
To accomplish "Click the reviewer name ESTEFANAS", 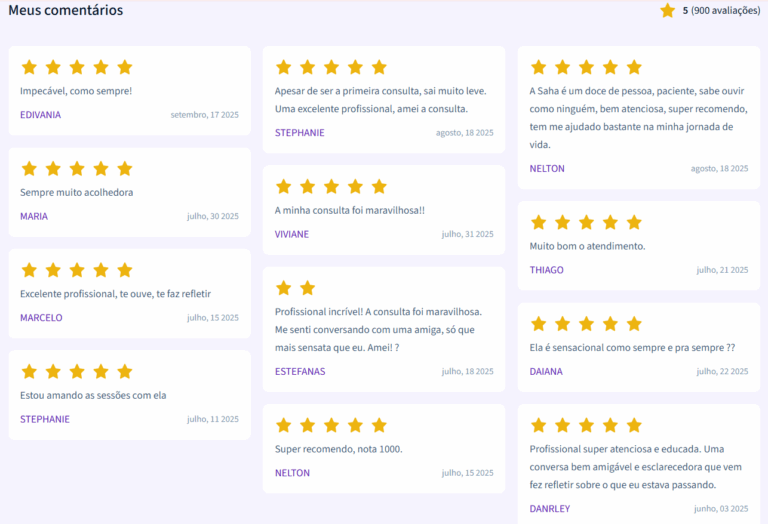I will pos(300,372).
